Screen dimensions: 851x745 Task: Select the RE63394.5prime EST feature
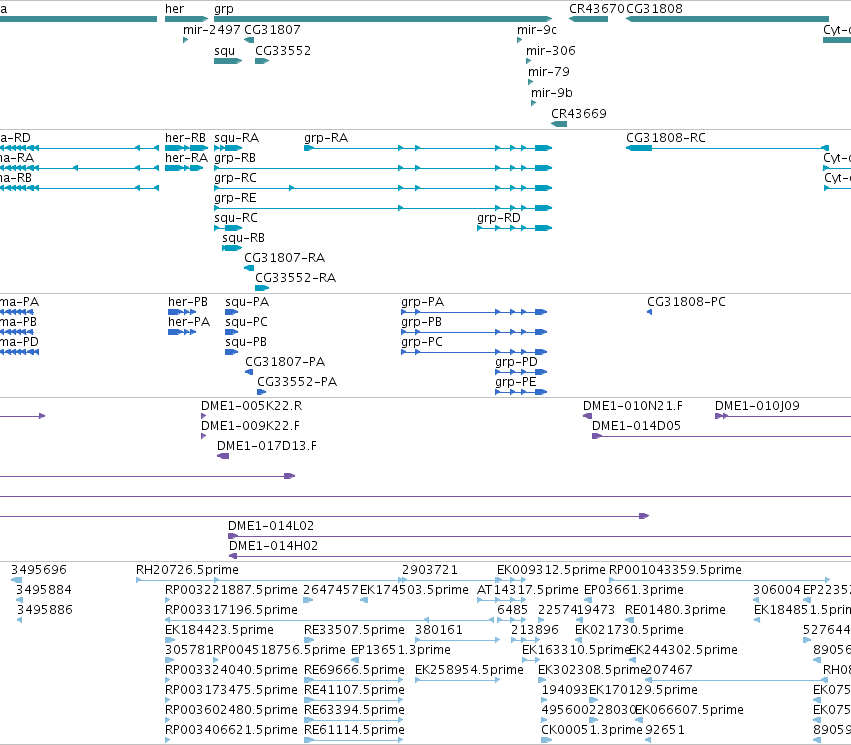pos(353,720)
